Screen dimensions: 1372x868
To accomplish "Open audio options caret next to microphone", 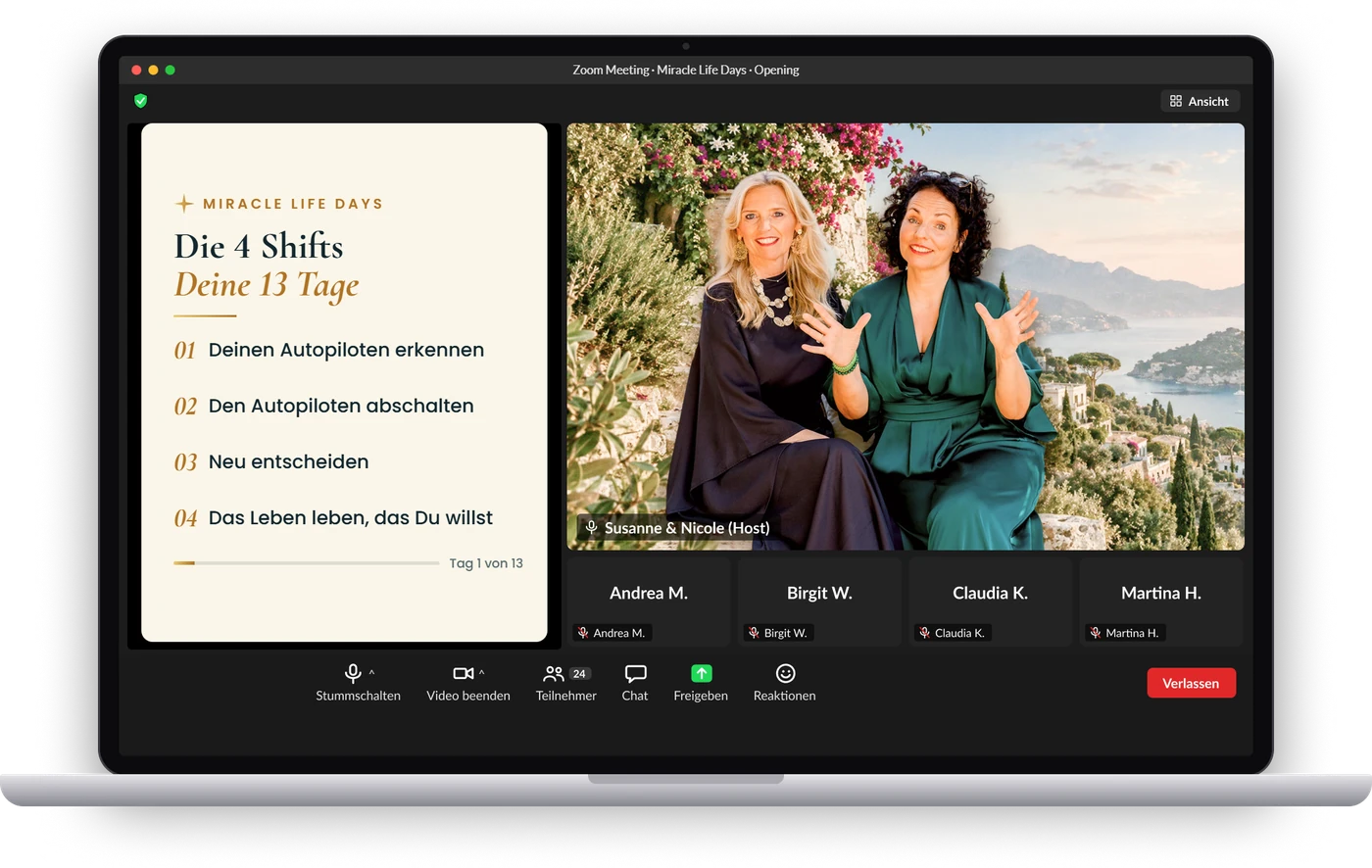I will [371, 673].
